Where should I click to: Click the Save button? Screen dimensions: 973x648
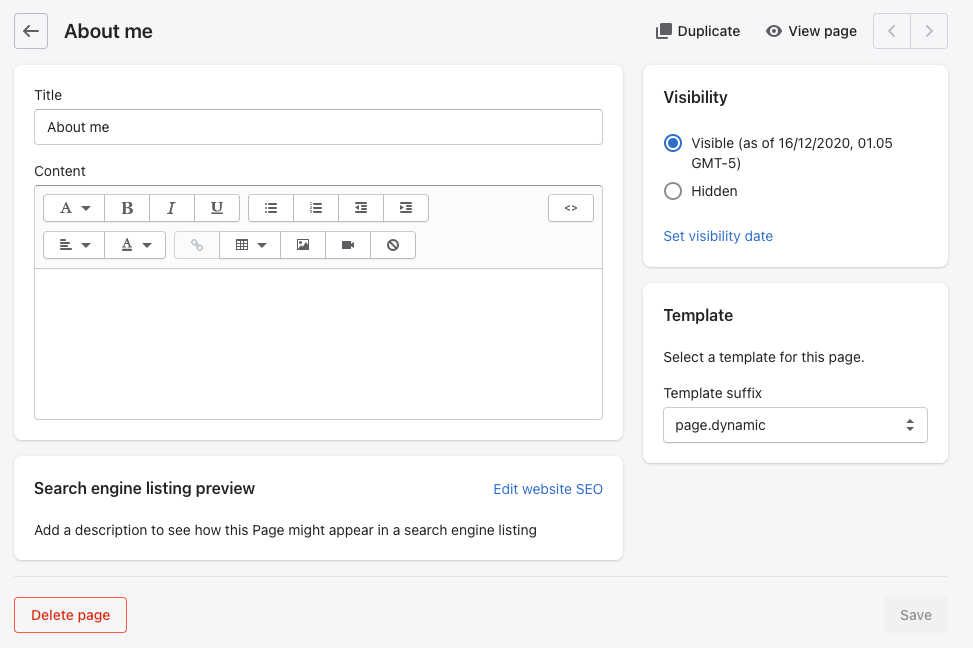pos(916,615)
